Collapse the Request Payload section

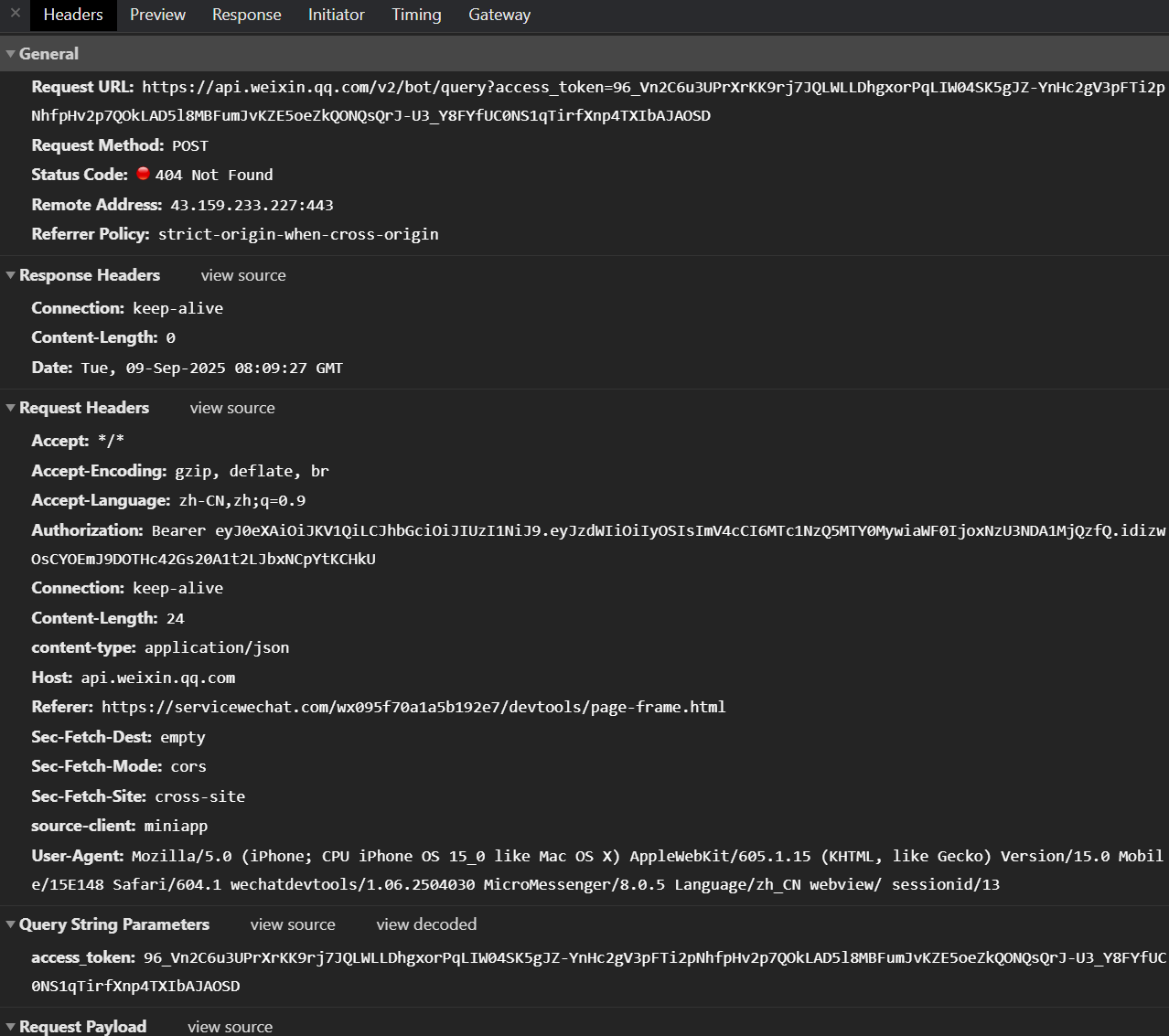11,1027
